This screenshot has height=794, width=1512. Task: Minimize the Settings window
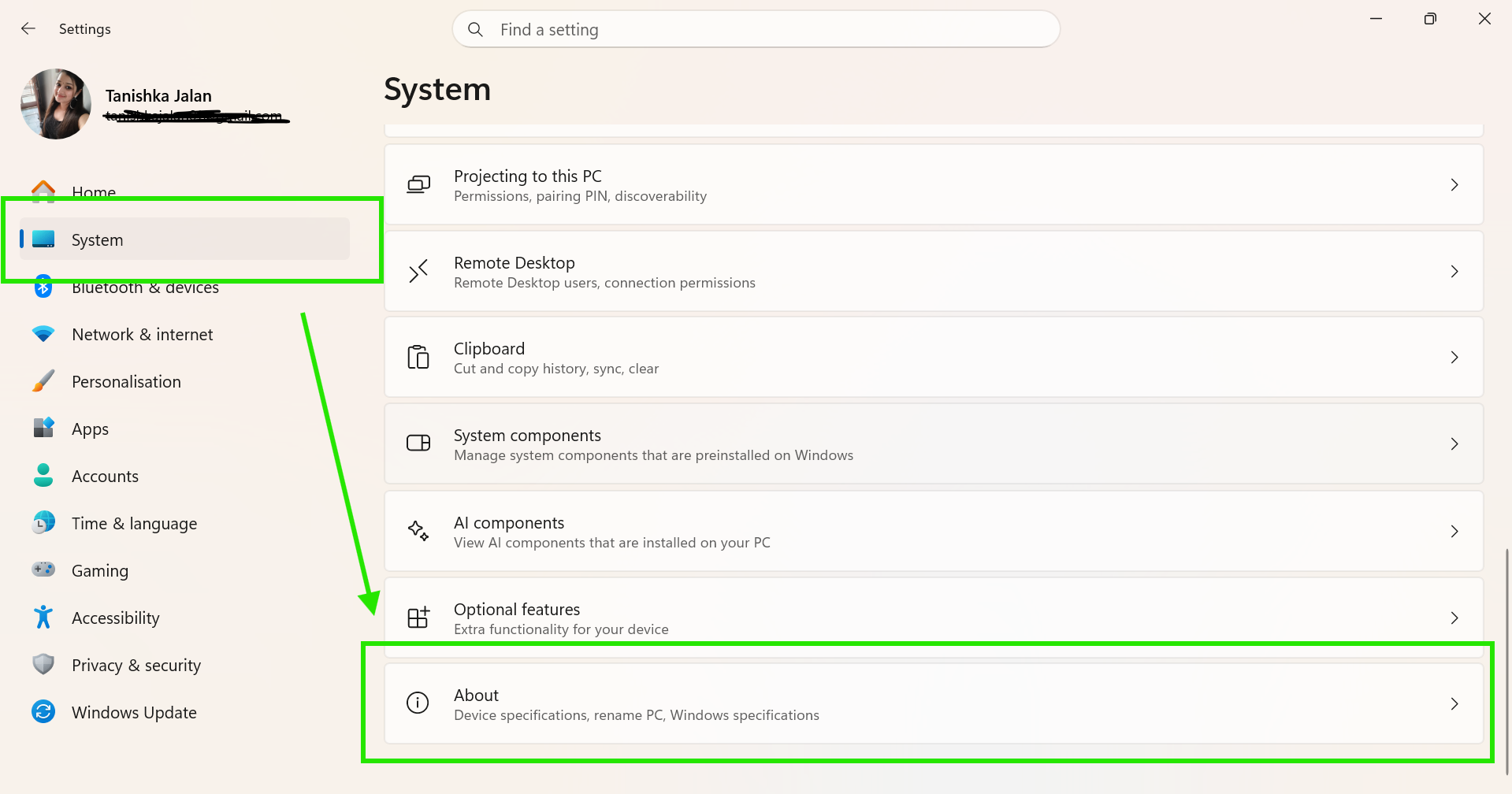coord(1376,19)
